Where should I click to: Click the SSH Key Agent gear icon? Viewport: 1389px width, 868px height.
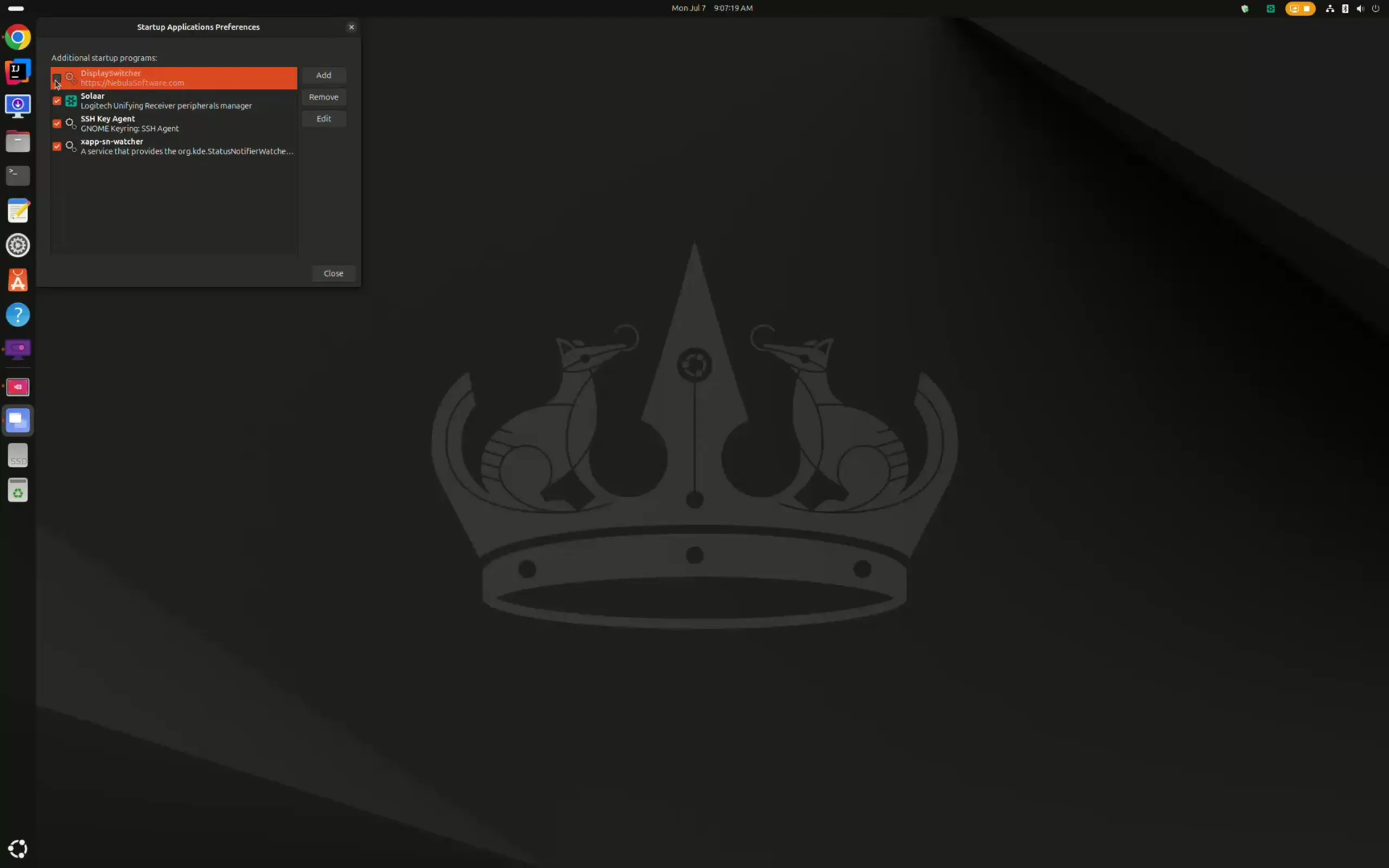[x=71, y=124]
